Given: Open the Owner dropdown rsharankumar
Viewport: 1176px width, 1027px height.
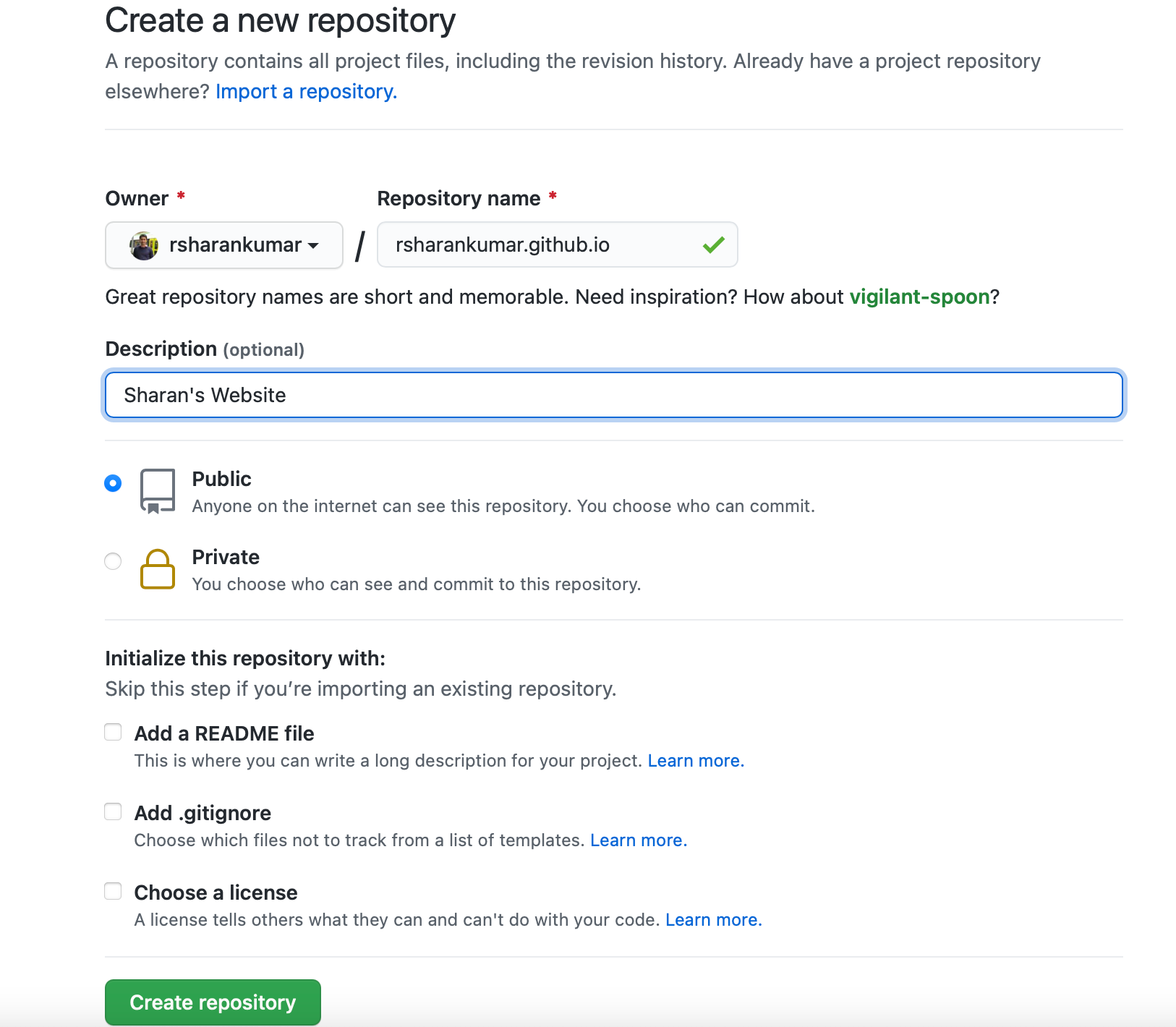Looking at the screenshot, I should coord(224,245).
